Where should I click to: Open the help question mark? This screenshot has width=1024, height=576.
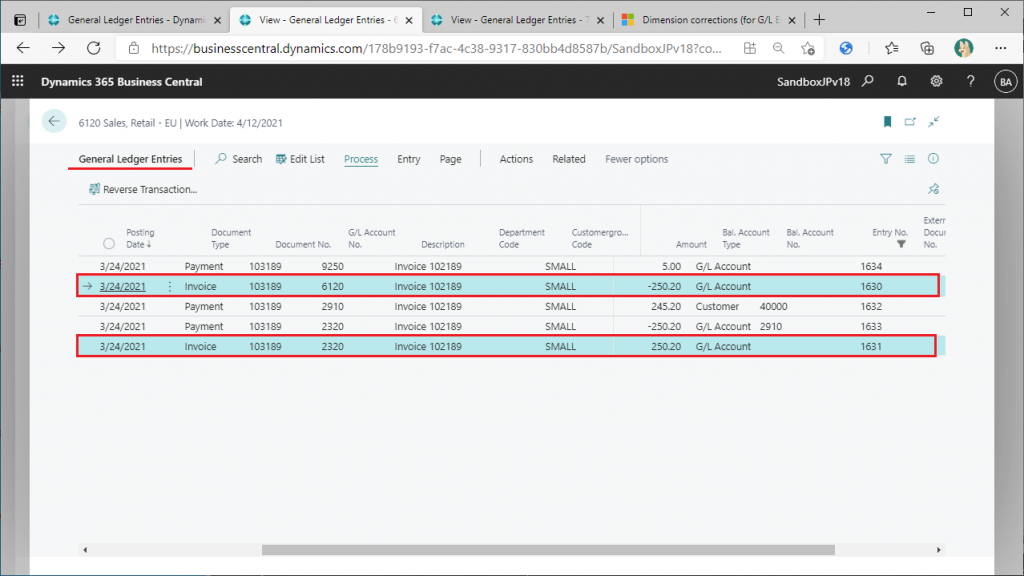[x=970, y=81]
